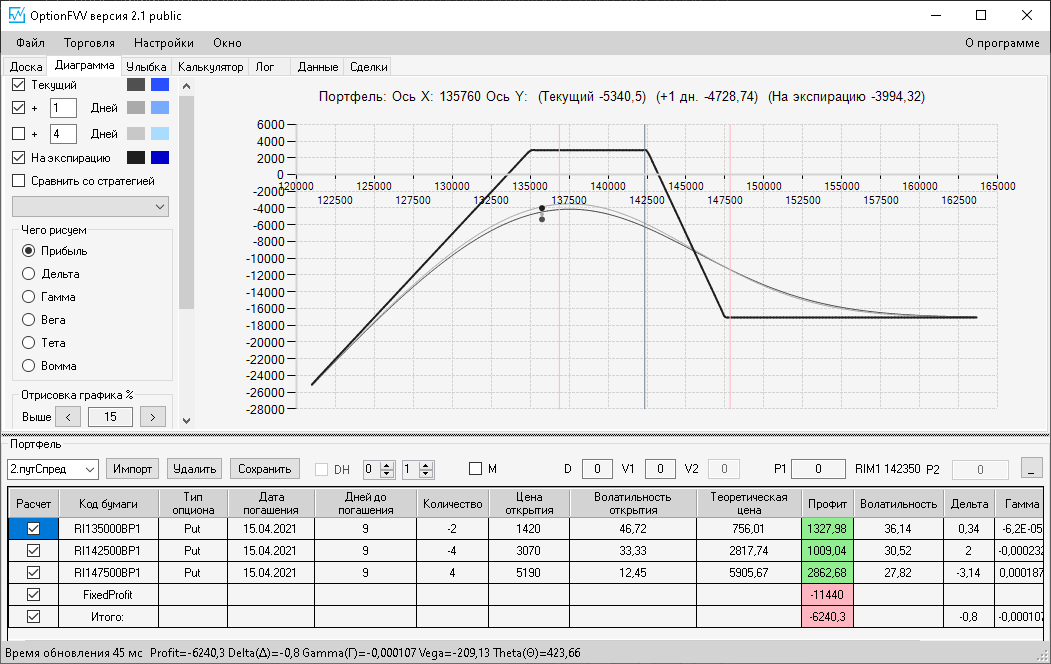1051x664 pixels.
Task: Toggle Расчет checkbox for RI147500BP1
Action: 34,573
